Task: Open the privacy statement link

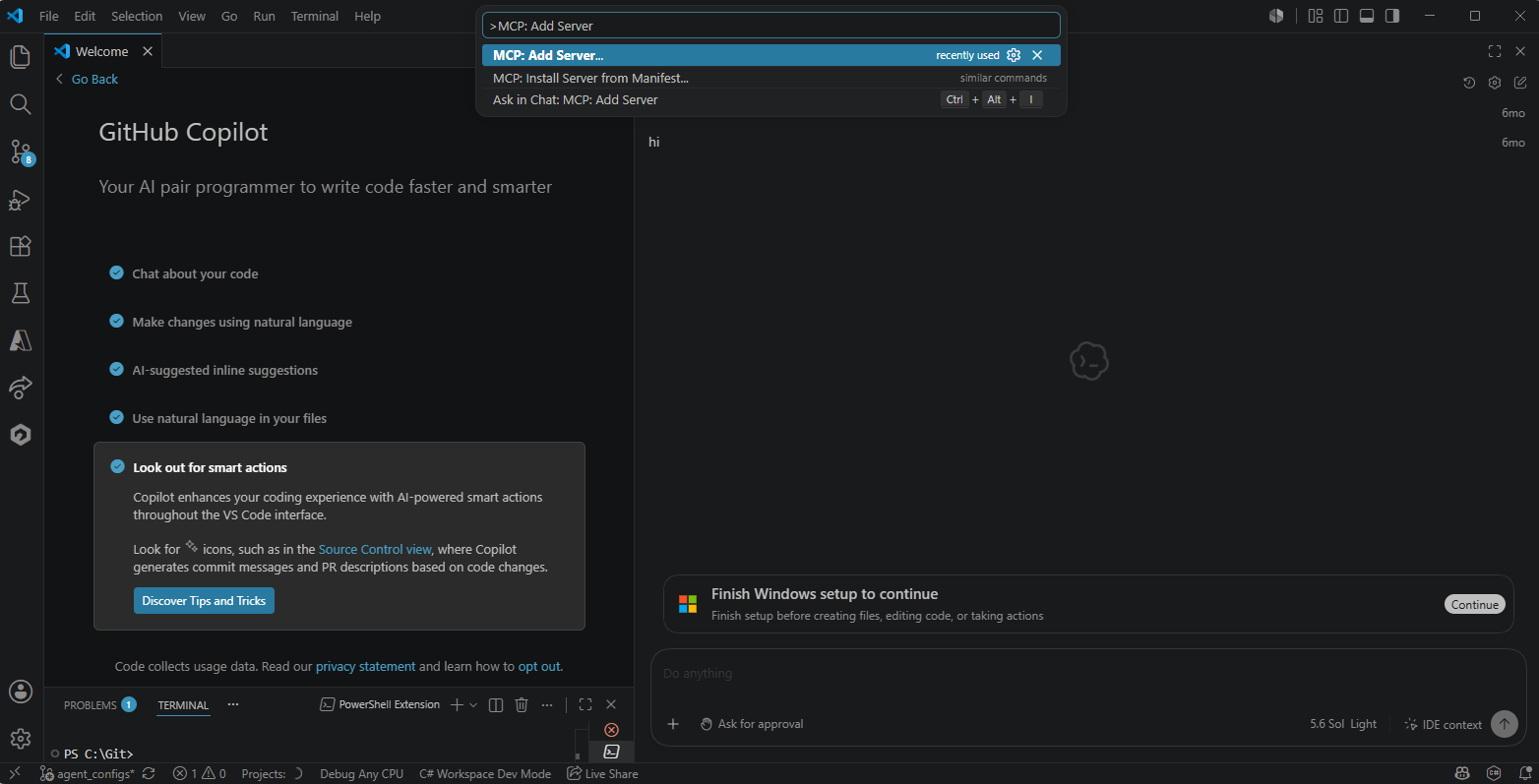Action: pyautogui.click(x=365, y=666)
